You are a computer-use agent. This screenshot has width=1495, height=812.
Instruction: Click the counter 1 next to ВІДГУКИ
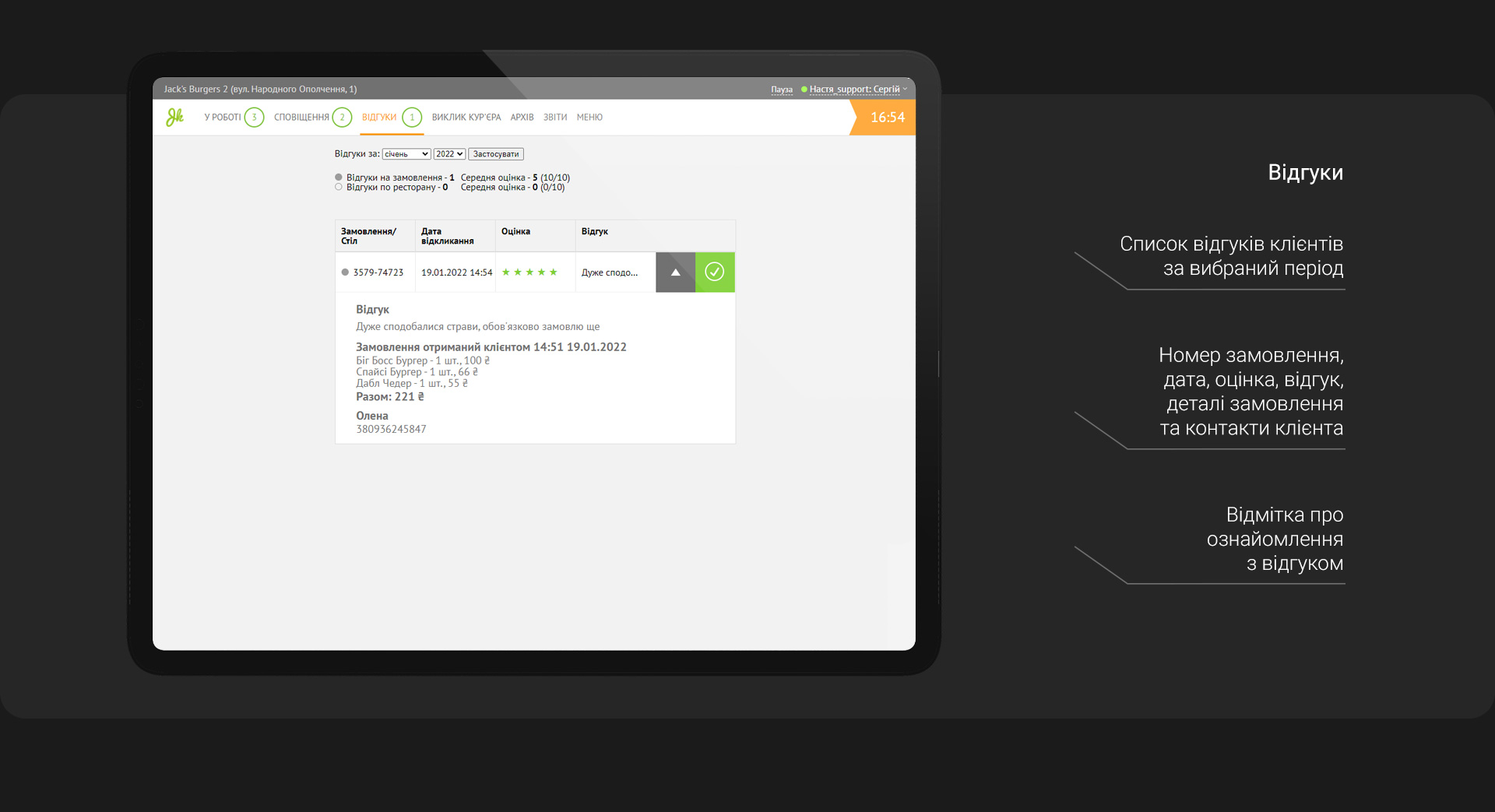click(x=412, y=118)
